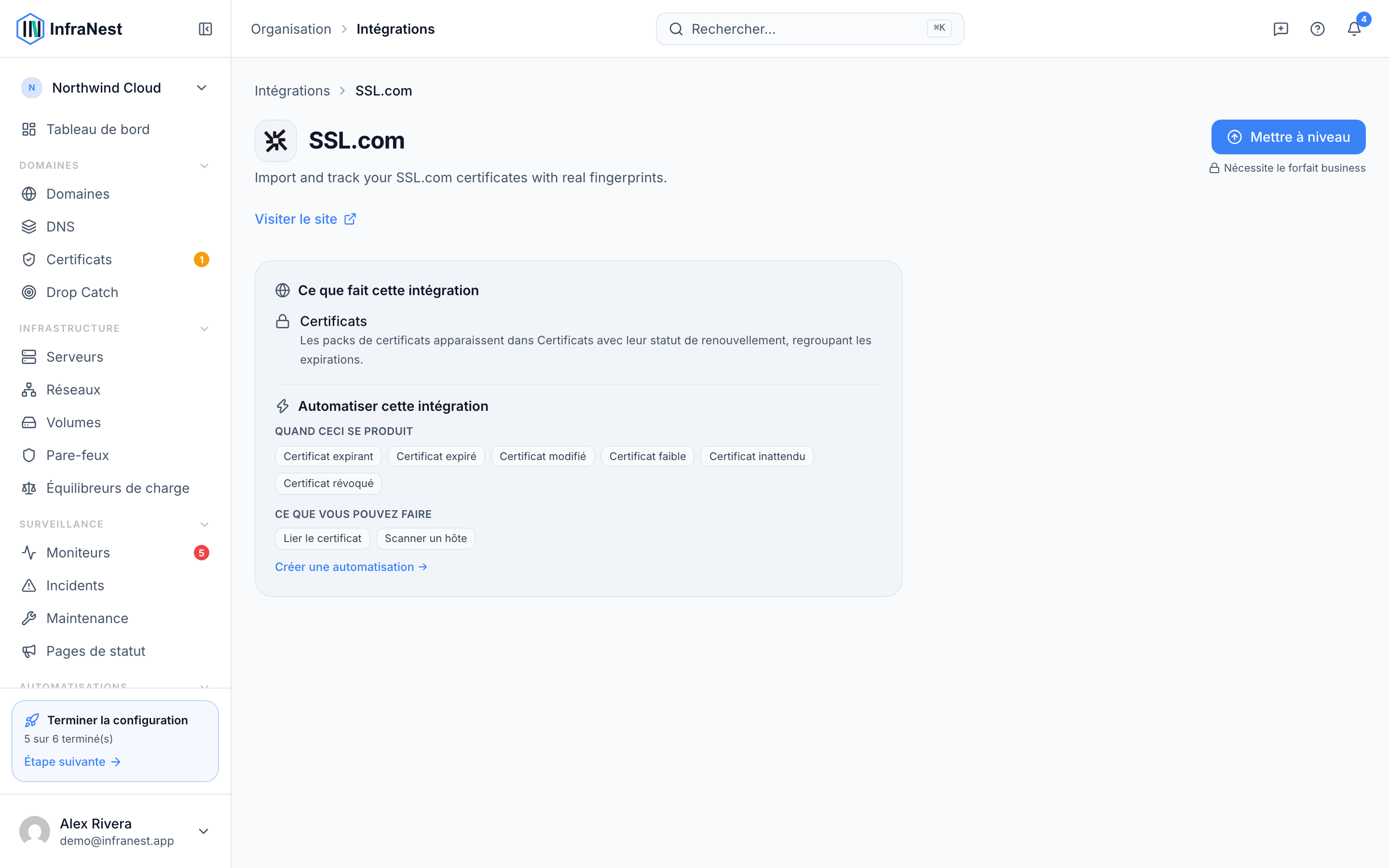
Task: Click the SSL.com integration logo
Action: coord(276,141)
